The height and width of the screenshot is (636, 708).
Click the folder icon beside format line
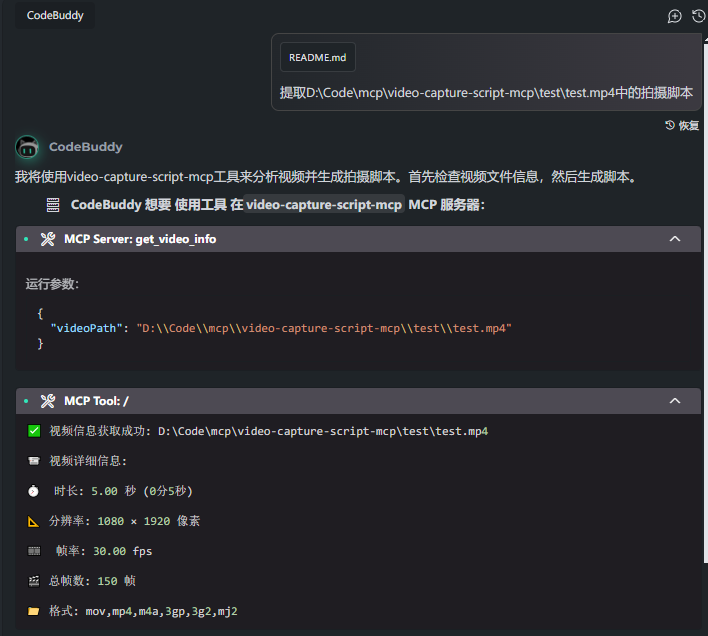click(33, 611)
